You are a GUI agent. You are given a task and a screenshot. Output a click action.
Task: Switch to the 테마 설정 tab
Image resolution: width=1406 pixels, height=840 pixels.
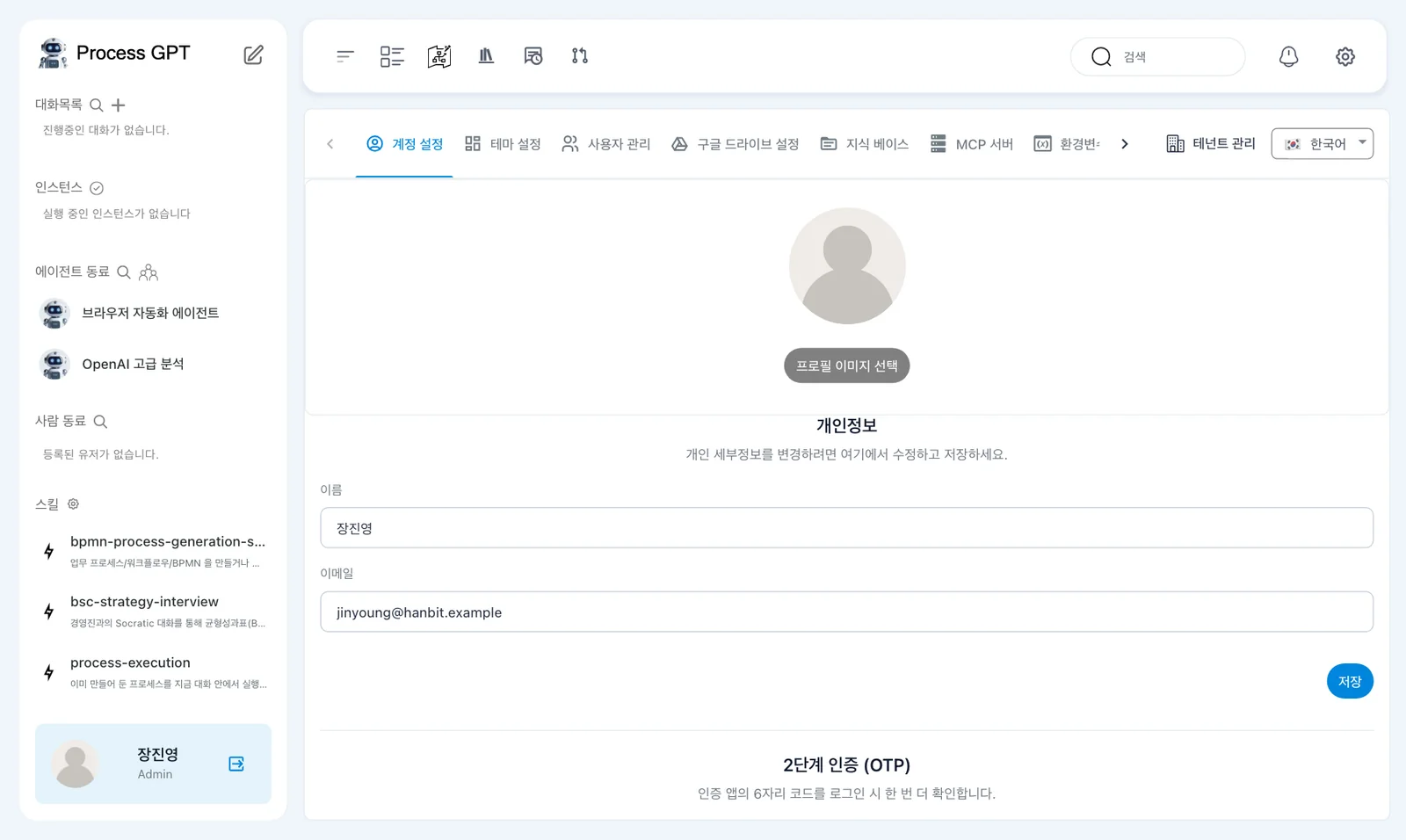click(x=503, y=144)
